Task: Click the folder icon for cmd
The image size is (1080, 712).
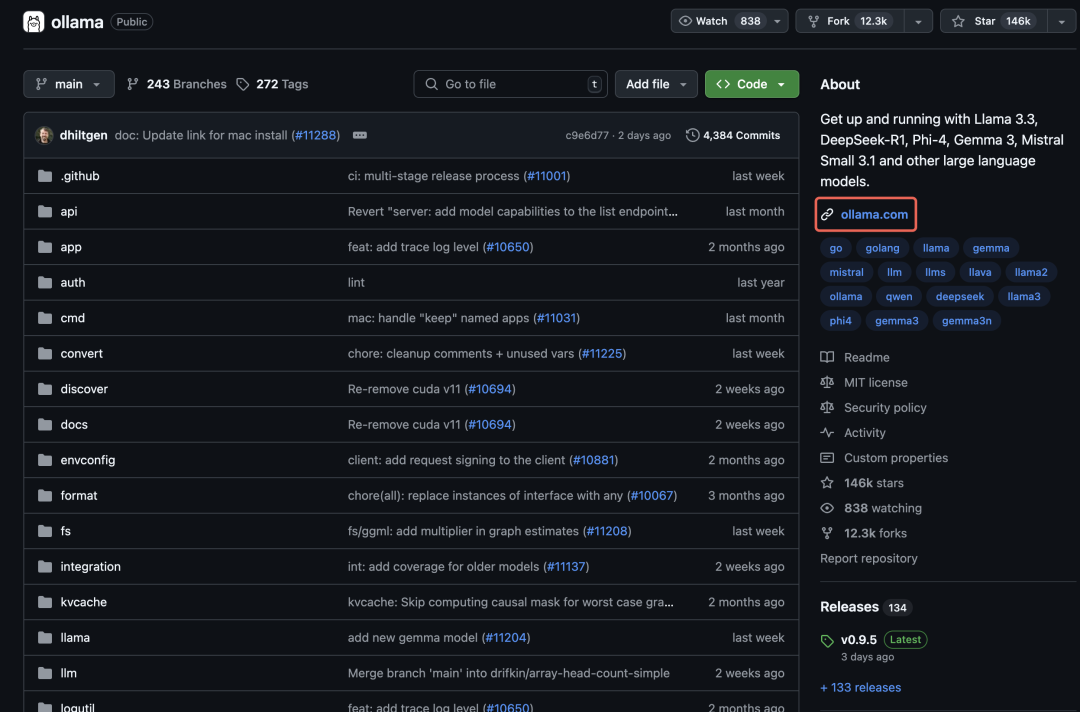Action: click(45, 318)
